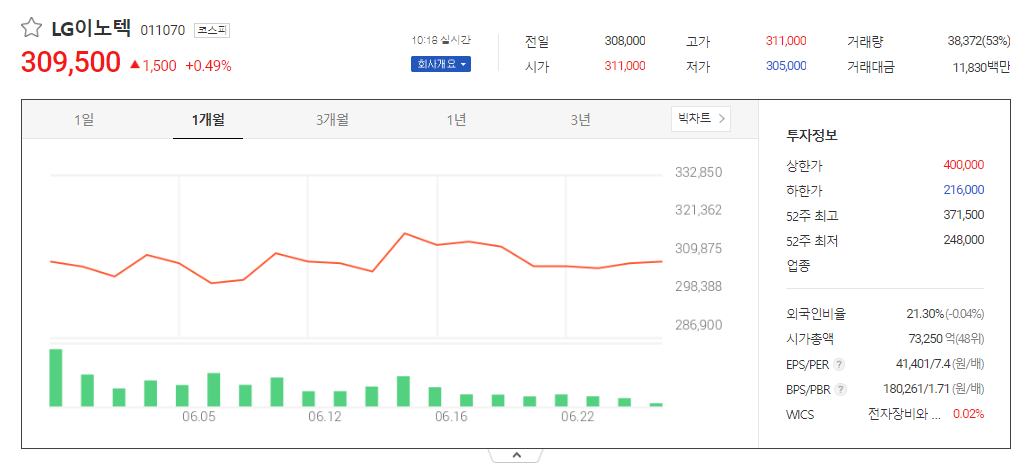This screenshot has height=472, width=1028.
Task: Click the 332,850 price axis label
Action: (699, 173)
